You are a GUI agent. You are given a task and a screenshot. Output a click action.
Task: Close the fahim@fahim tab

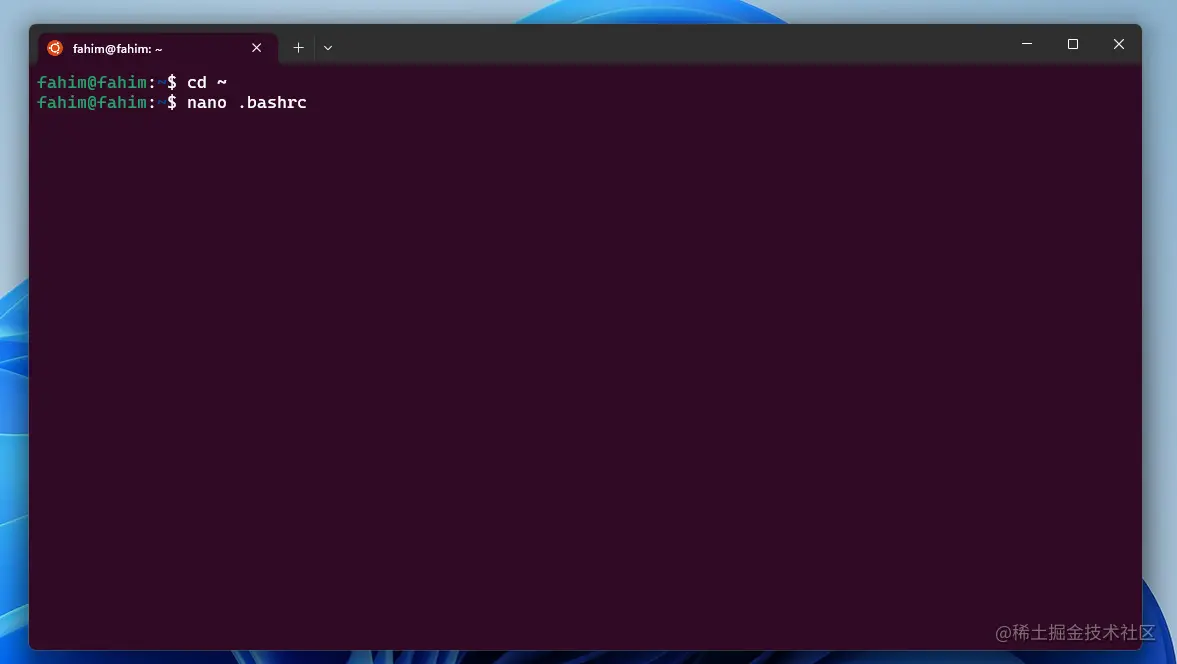tap(257, 48)
